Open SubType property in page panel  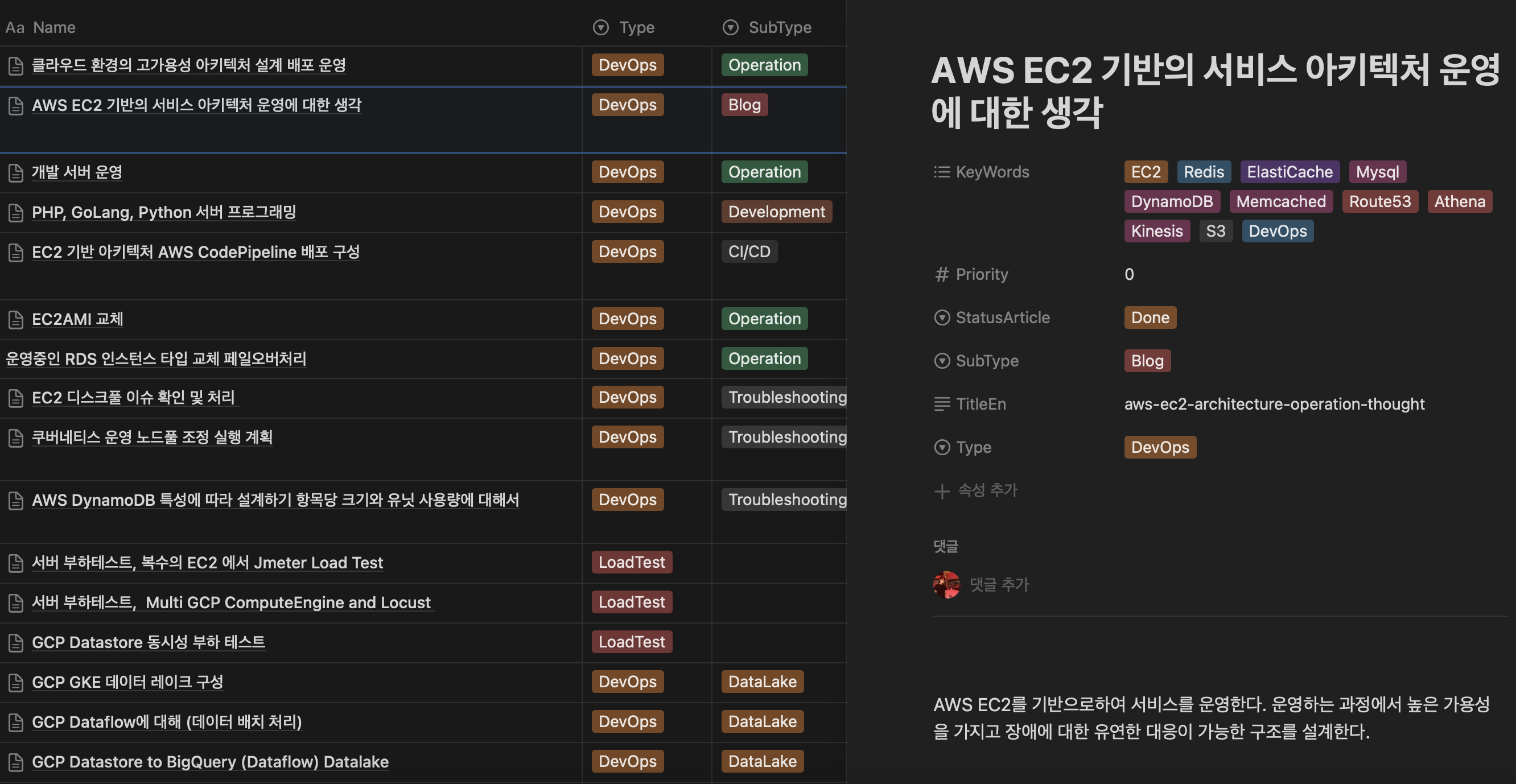point(977,361)
